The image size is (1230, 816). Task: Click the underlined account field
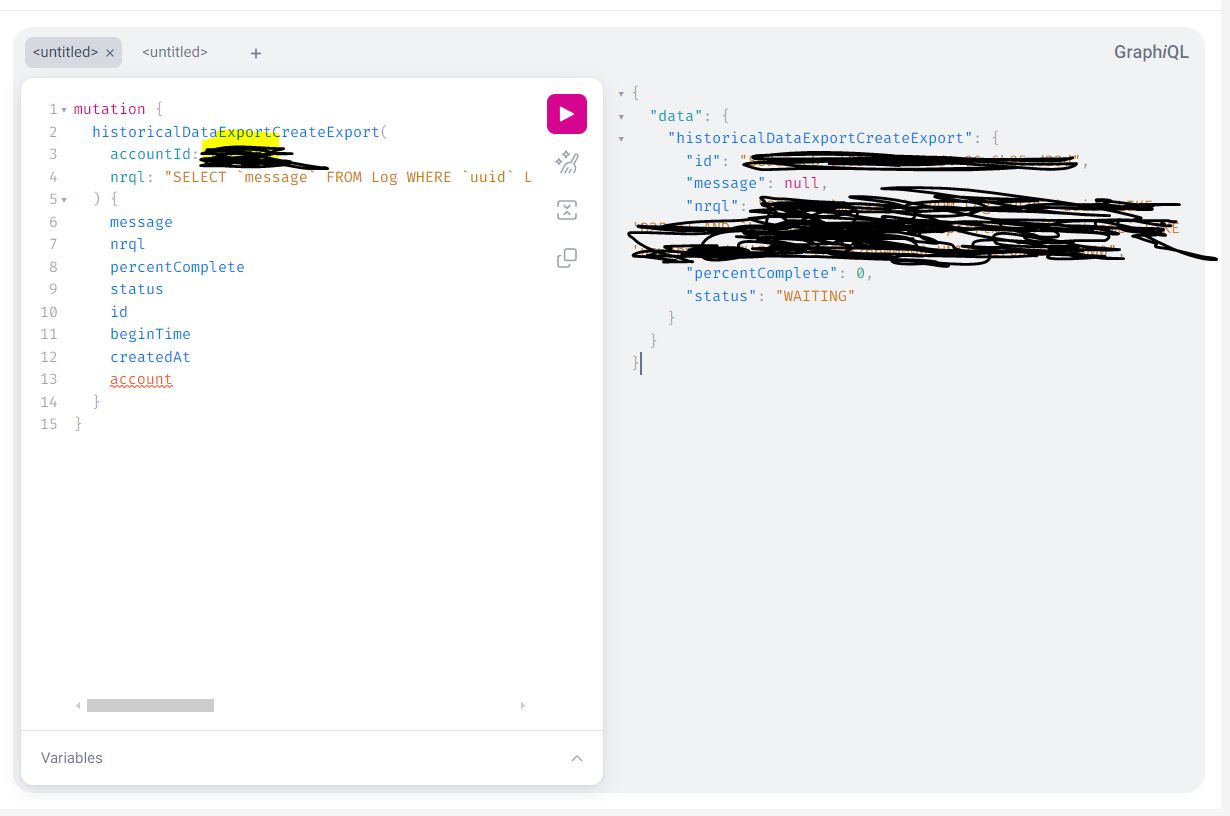pos(141,380)
